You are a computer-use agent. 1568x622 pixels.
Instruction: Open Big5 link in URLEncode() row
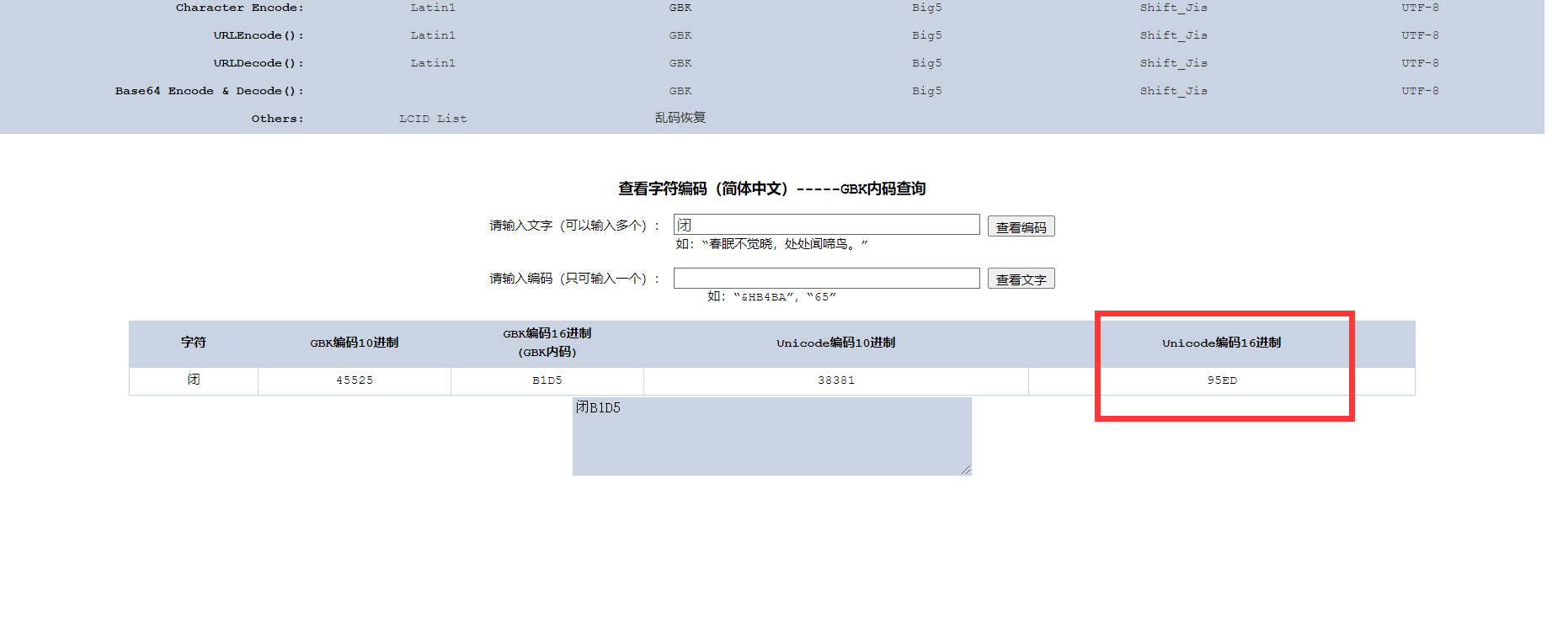pyautogui.click(x=926, y=35)
